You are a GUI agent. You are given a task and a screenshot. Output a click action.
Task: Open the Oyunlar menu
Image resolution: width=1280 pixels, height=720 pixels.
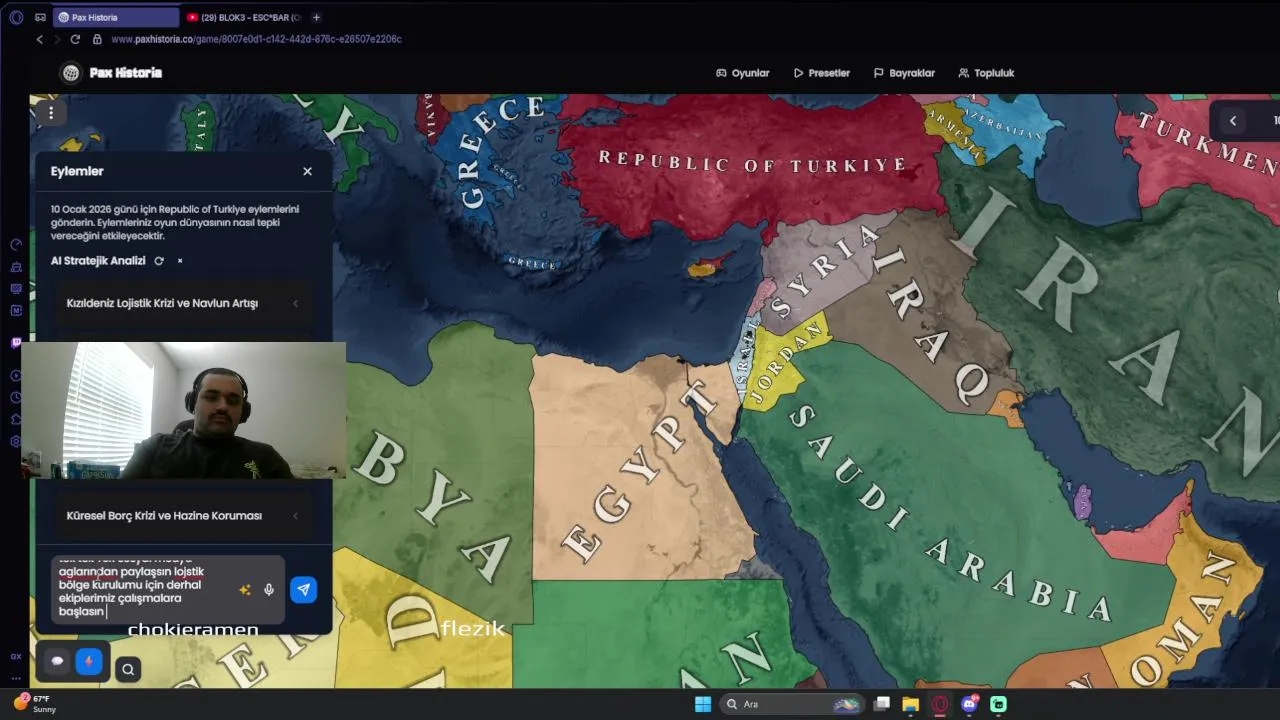point(743,73)
